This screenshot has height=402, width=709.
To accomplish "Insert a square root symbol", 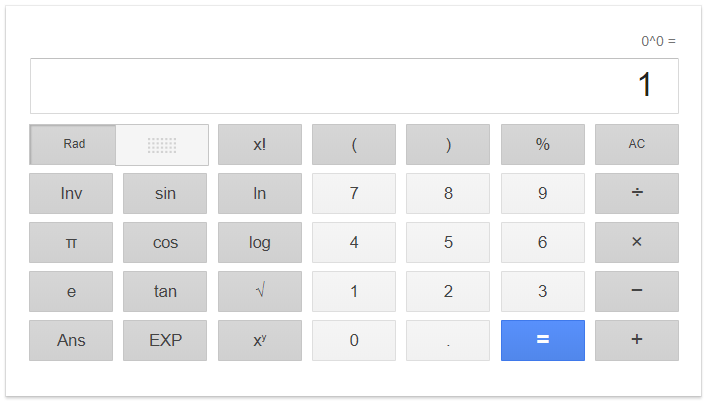I will point(260,291).
